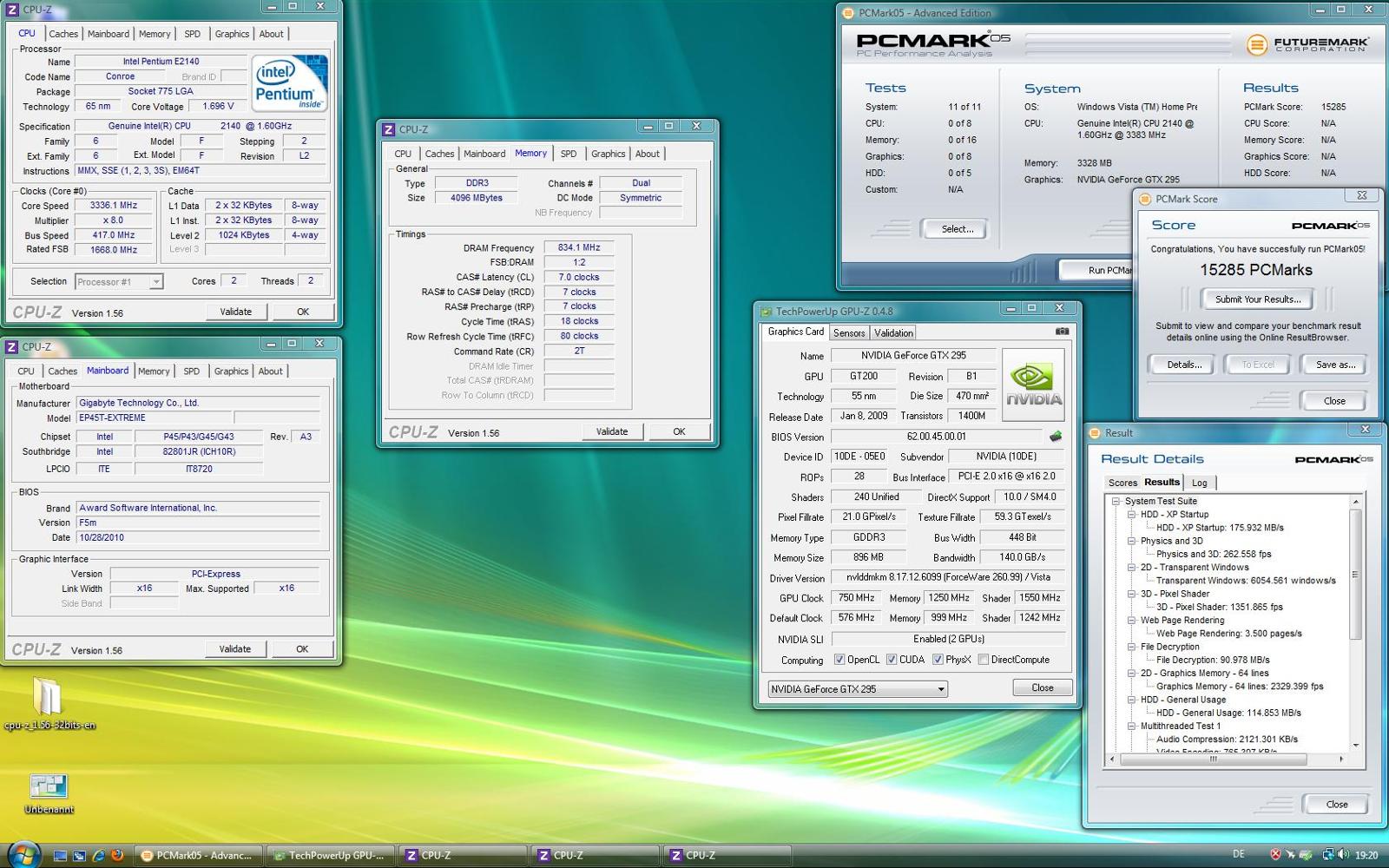Screen dimensions: 1389x868
Task: Click Show Desktop quick launch icon
Action: click(60, 855)
